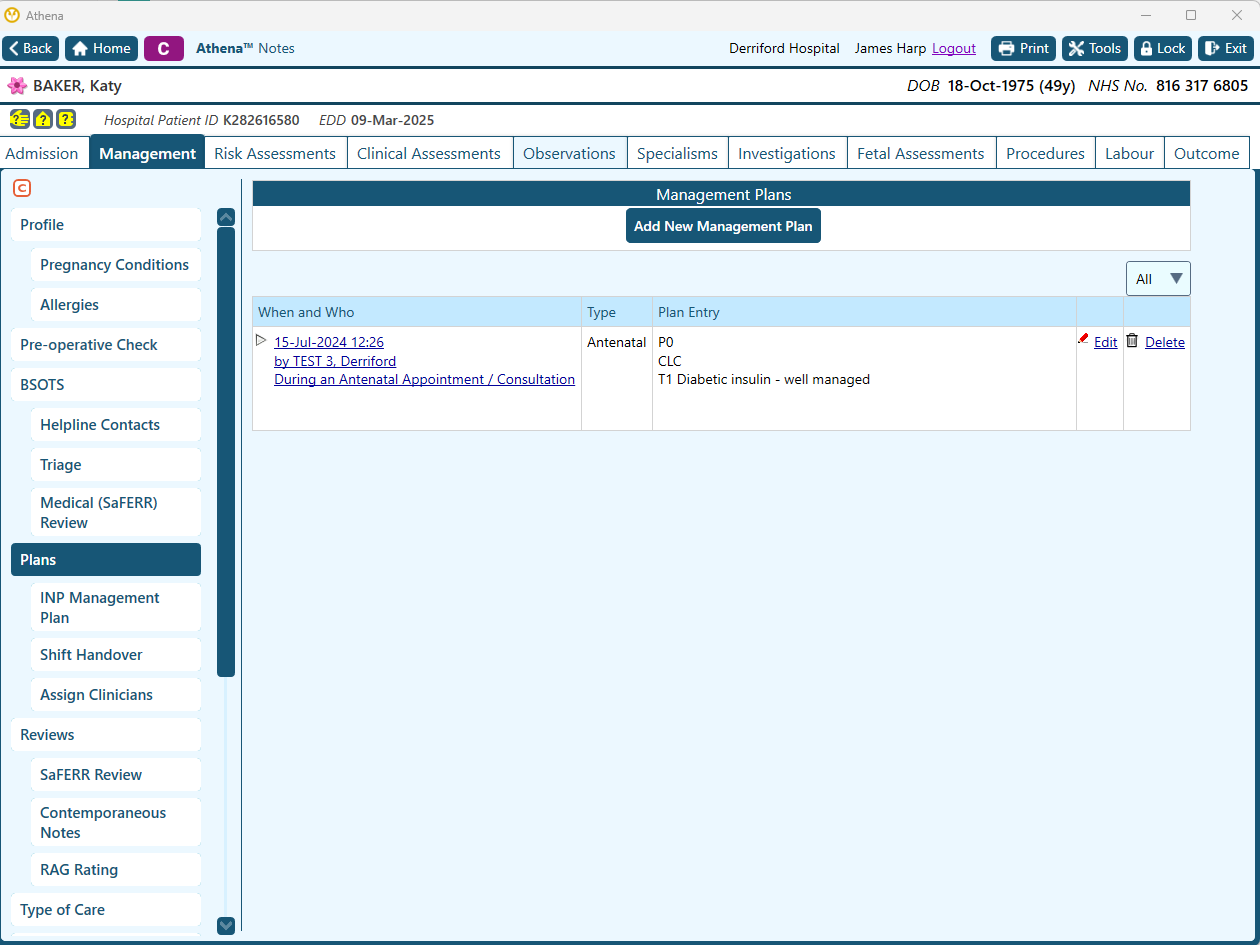
Task: Open RAG Rating in the sidebar
Action: (x=116, y=870)
